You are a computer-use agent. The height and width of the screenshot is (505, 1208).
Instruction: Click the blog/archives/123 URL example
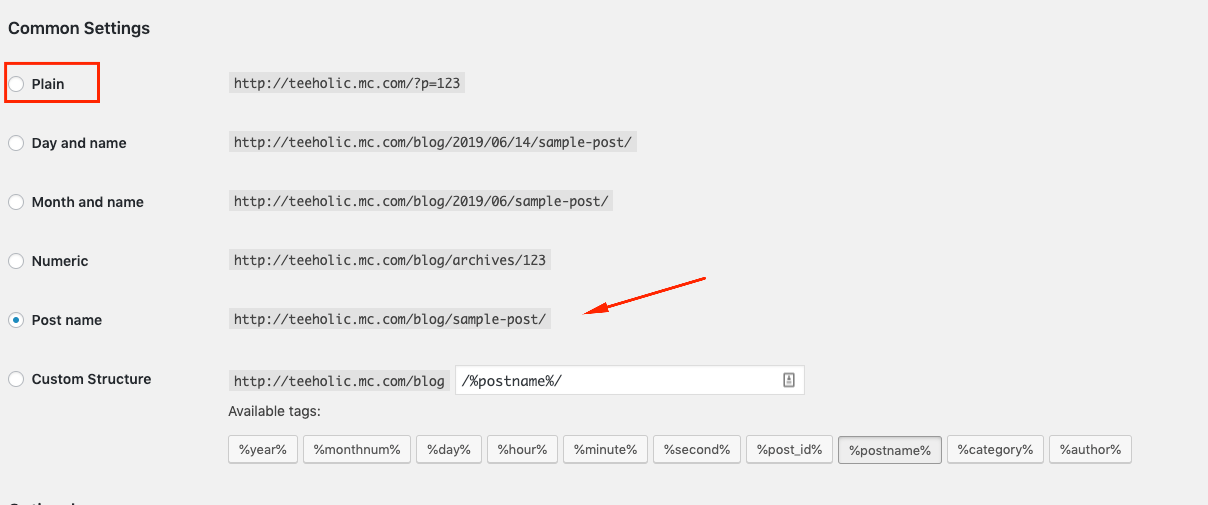(x=390, y=261)
